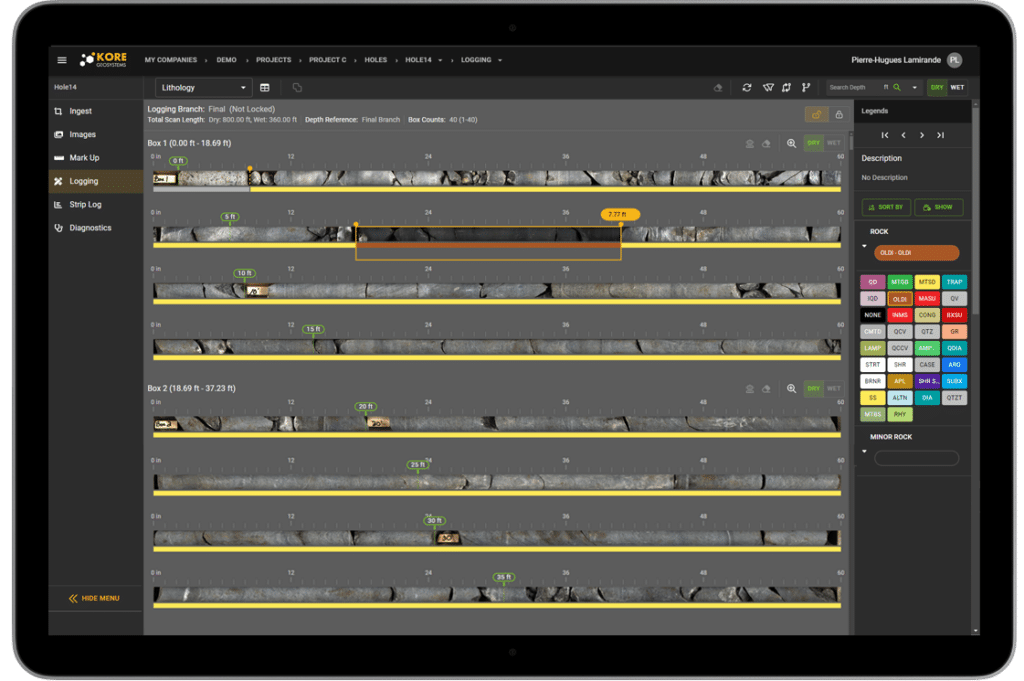Open the Lithology dropdown

(x=203, y=87)
